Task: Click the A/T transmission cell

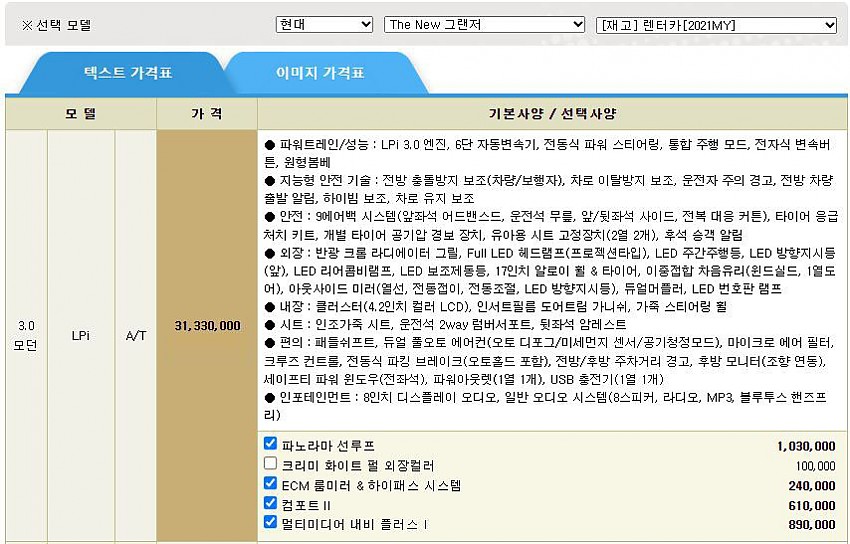Action: 136,335
